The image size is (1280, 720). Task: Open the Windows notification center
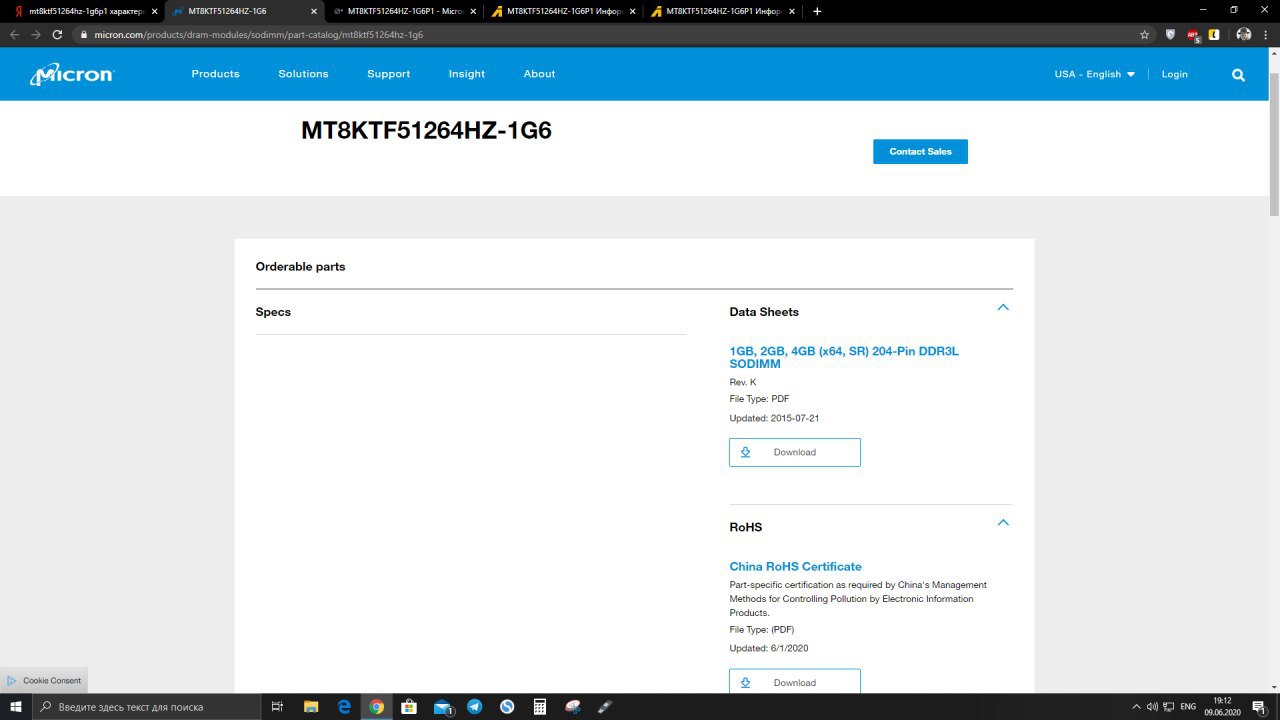[x=1258, y=706]
